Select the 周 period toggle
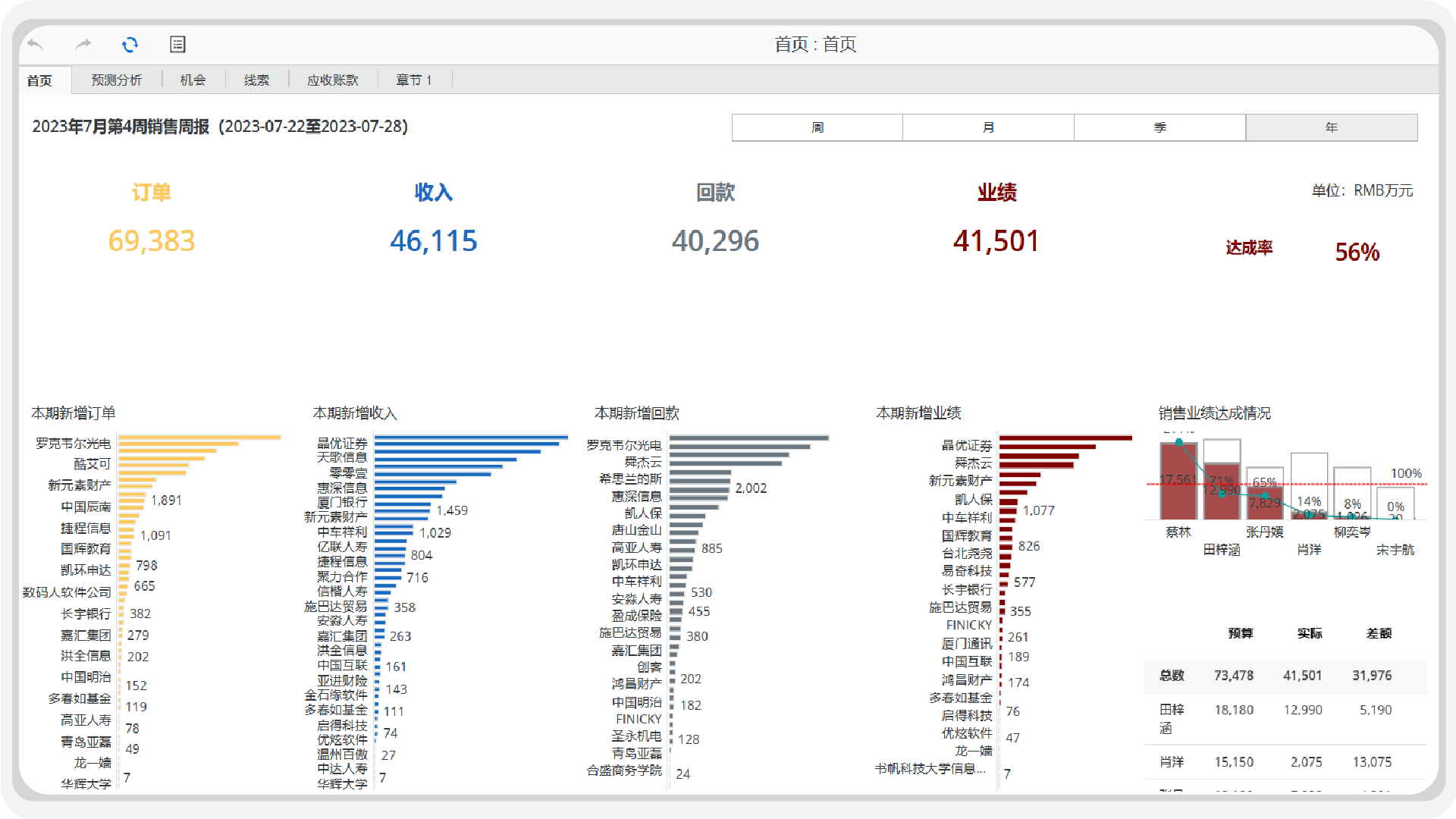The width and height of the screenshot is (1456, 819). point(817,127)
